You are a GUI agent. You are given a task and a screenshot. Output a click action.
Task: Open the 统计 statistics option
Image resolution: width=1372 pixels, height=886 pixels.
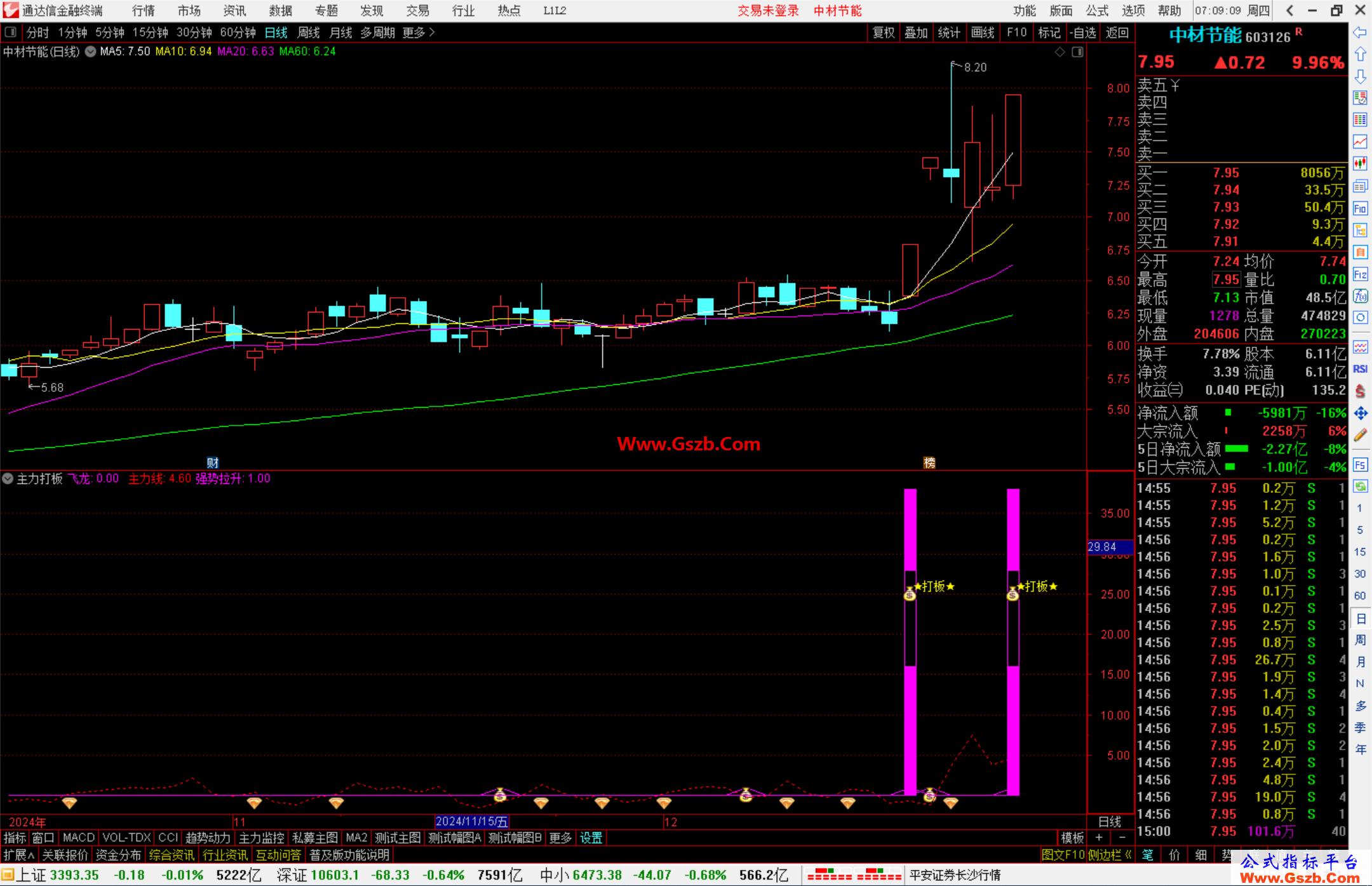(950, 32)
